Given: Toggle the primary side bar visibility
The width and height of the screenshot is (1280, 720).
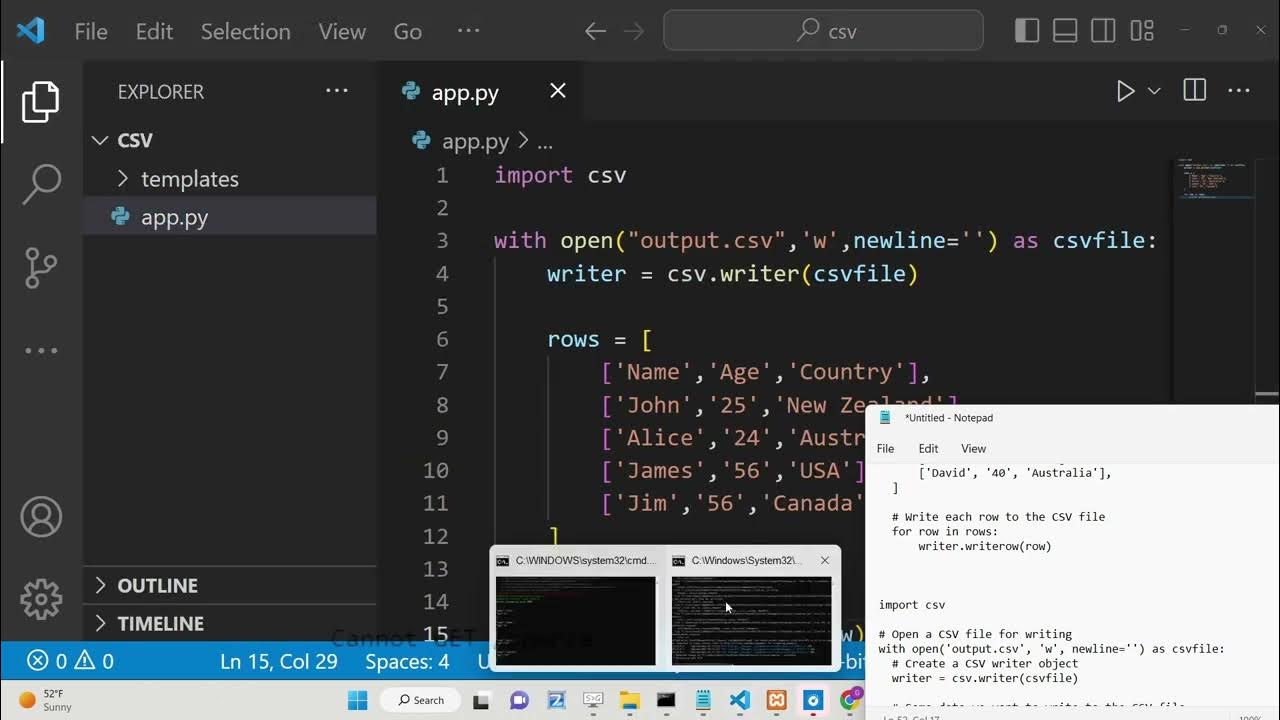Looking at the screenshot, I should (1027, 31).
